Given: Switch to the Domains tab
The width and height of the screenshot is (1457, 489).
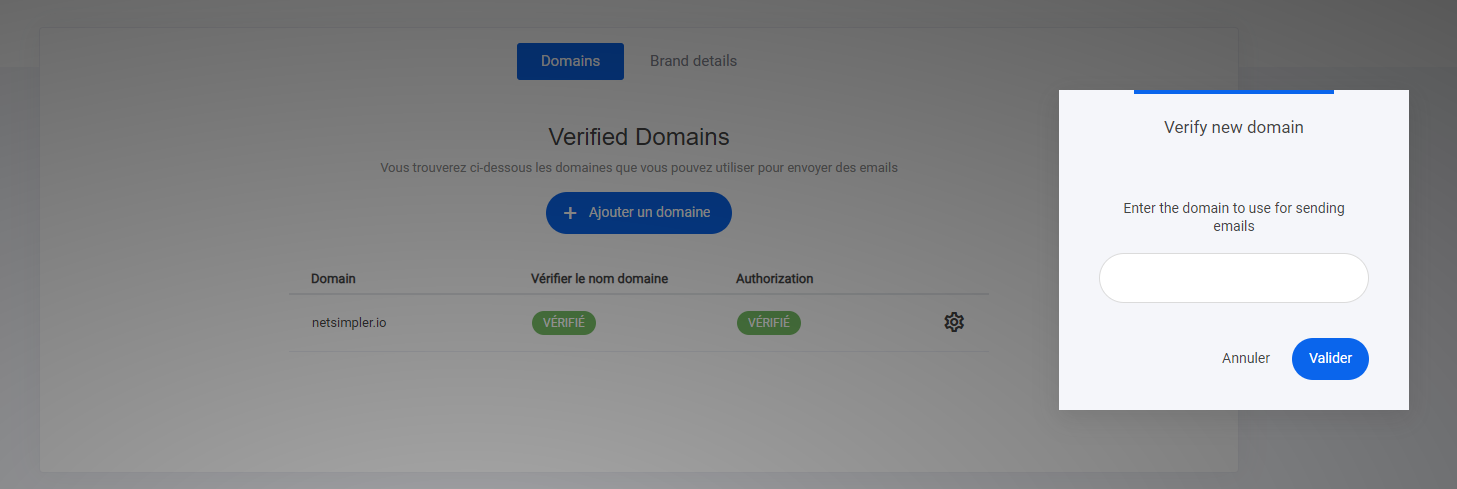Looking at the screenshot, I should (x=570, y=61).
